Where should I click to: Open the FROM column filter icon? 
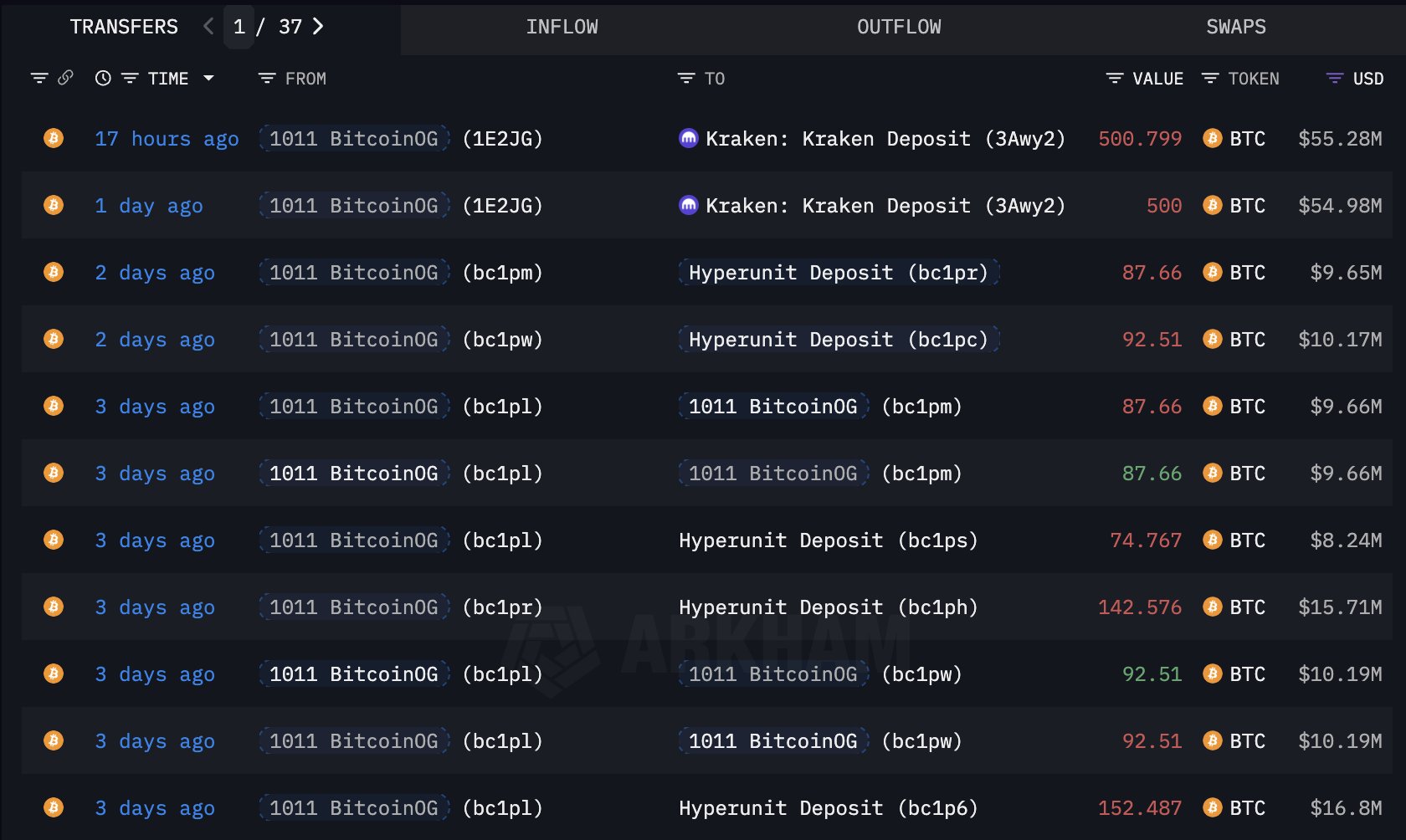click(267, 78)
